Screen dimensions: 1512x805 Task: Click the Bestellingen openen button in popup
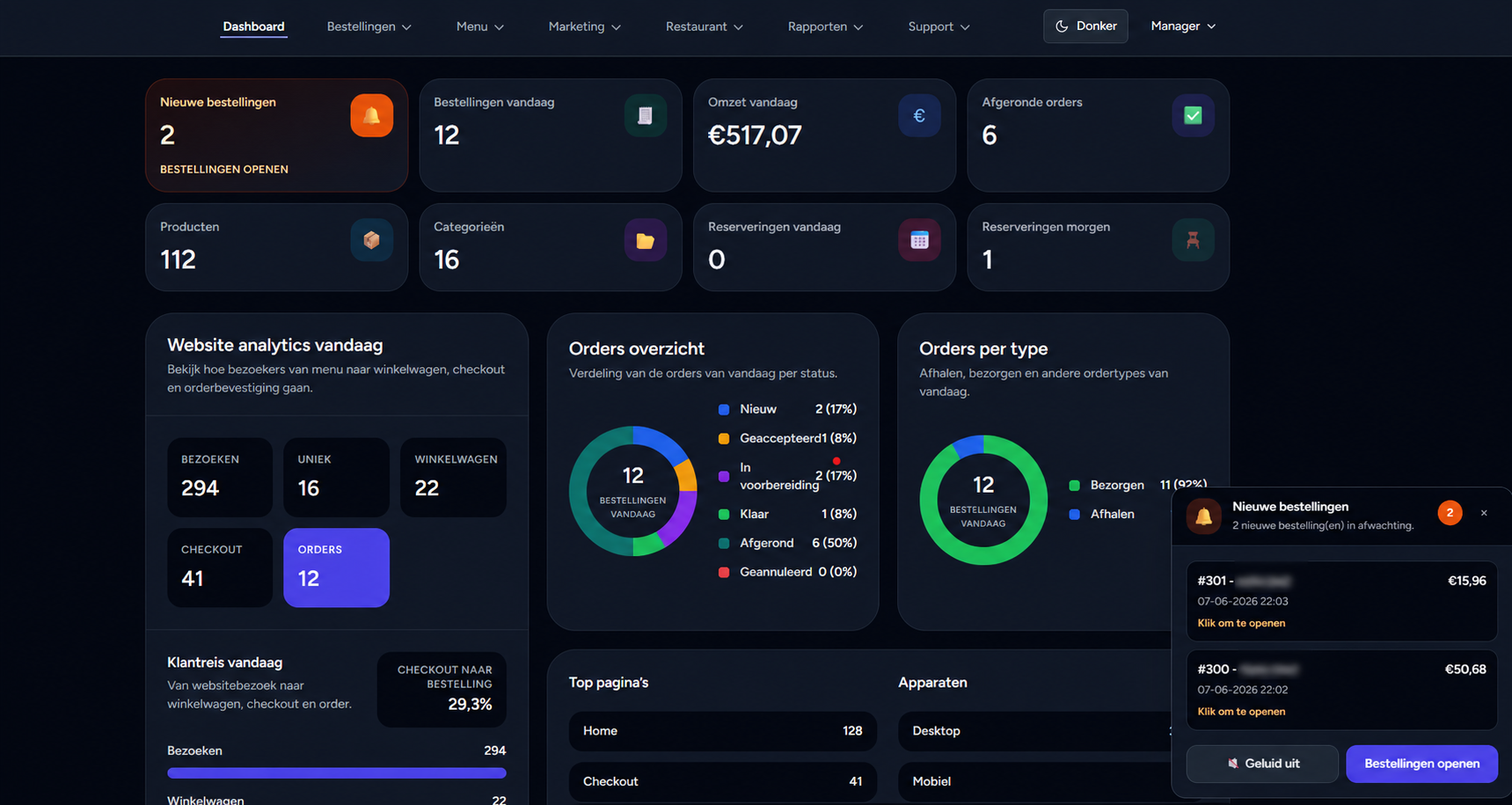coord(1421,764)
